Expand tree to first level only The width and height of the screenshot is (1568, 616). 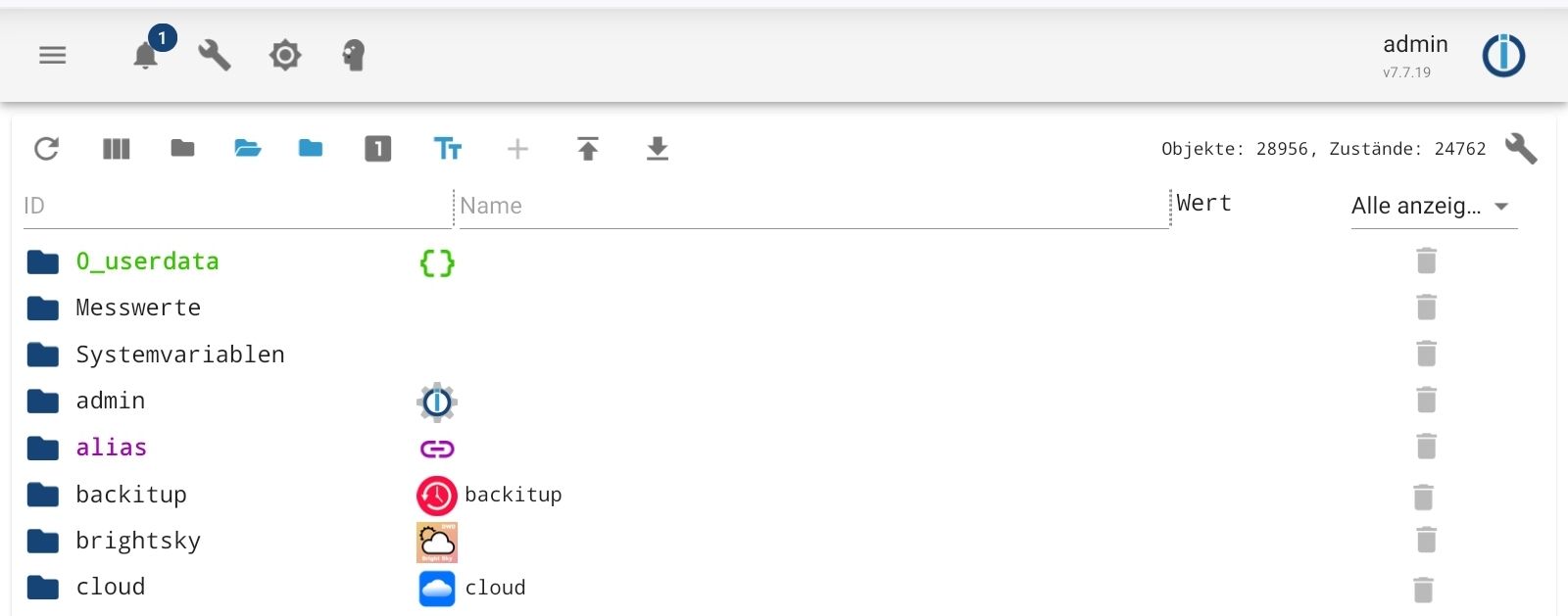377,149
